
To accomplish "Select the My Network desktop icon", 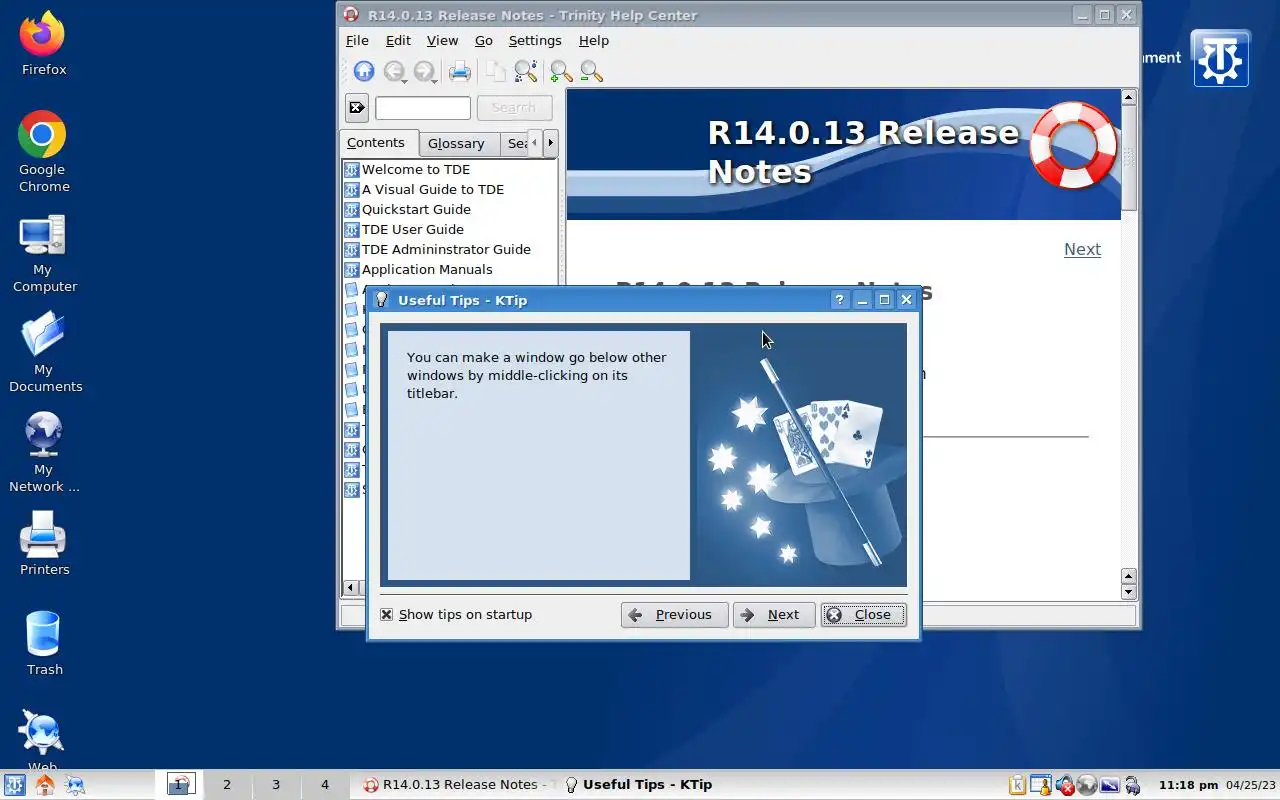I will (x=44, y=452).
